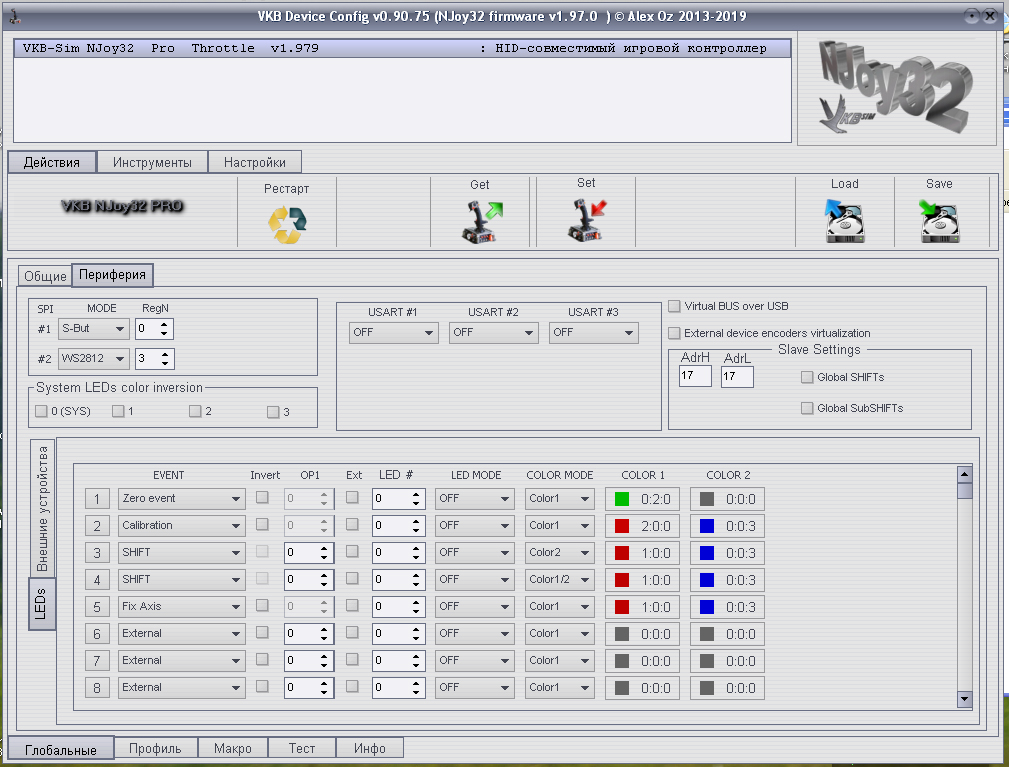Select the Глобальные bottom tab
This screenshot has height=767, width=1009.
[x=61, y=750]
